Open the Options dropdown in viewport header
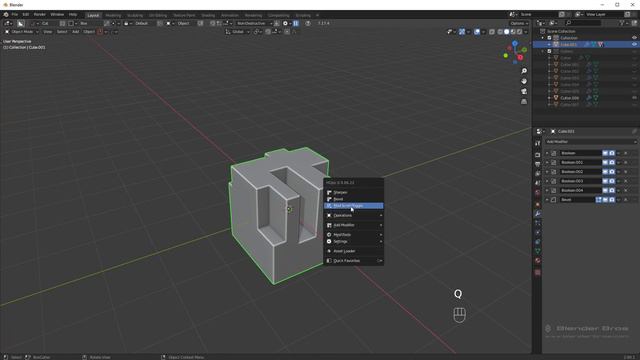 (x=519, y=23)
